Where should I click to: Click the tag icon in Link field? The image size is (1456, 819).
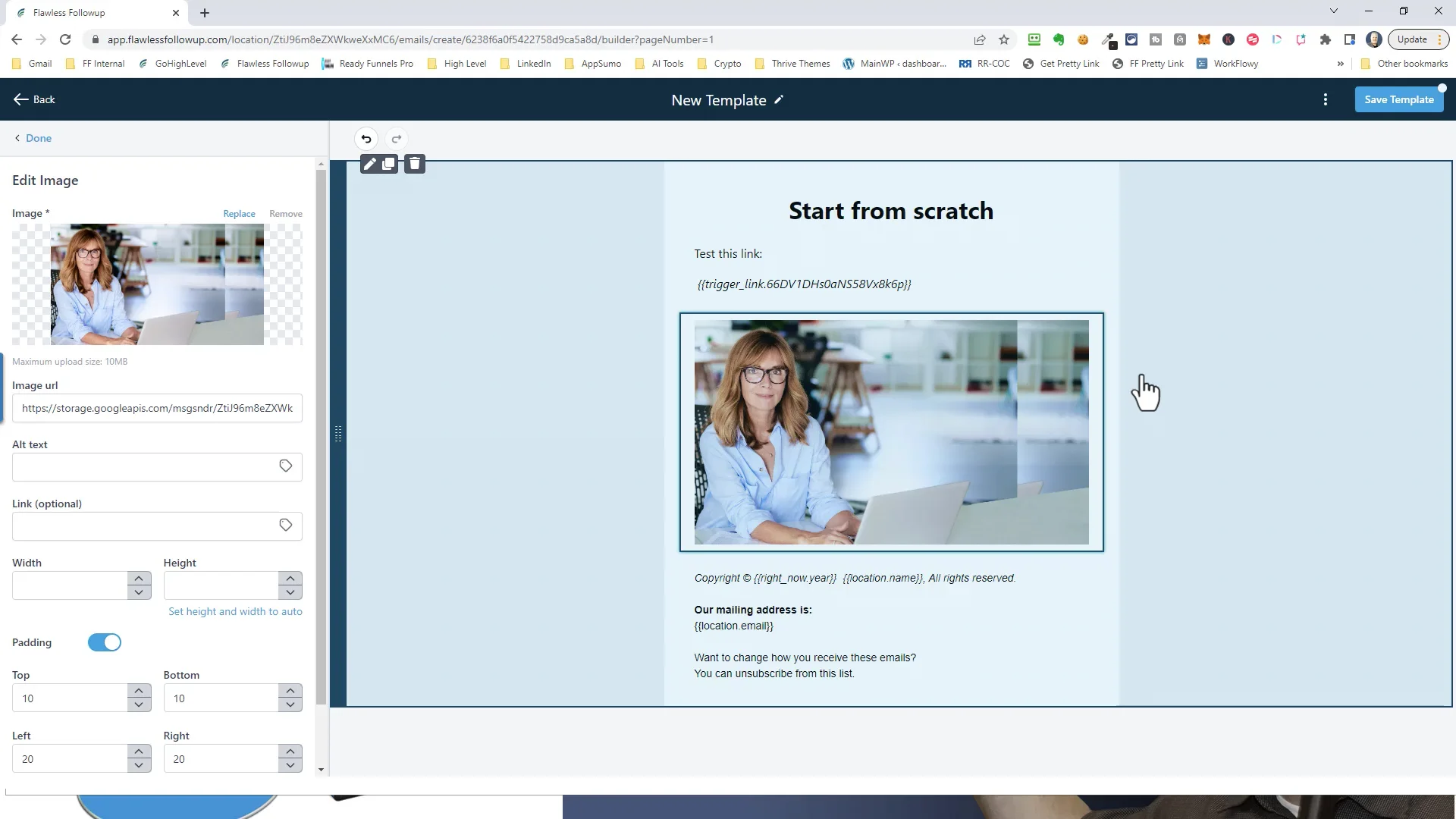286,526
